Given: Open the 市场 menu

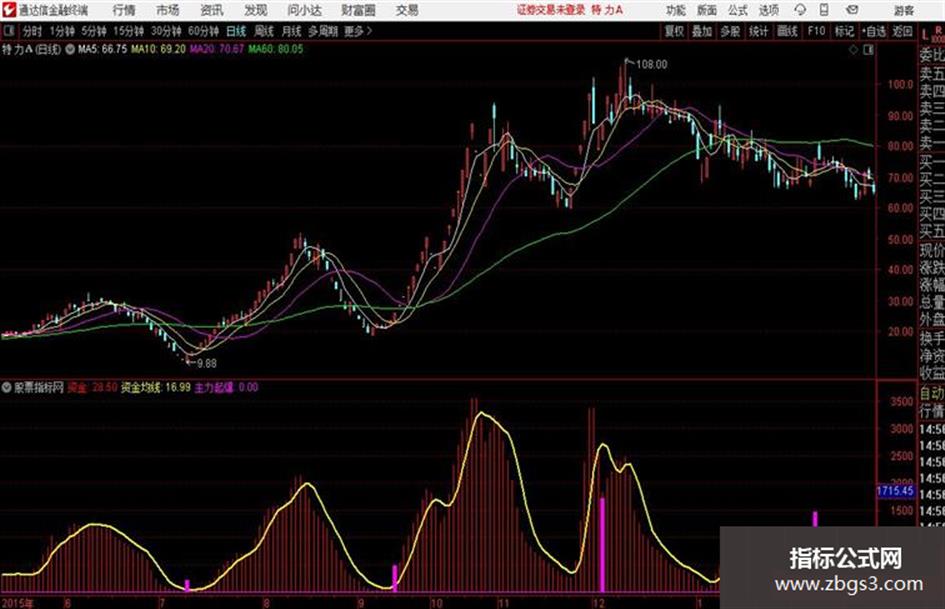Looking at the screenshot, I should (168, 10).
